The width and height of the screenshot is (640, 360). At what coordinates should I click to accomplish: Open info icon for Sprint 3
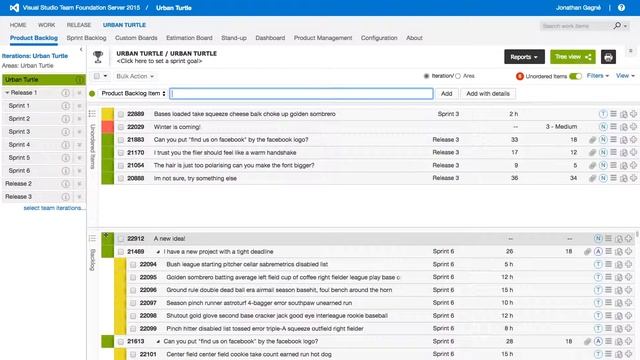65,132
